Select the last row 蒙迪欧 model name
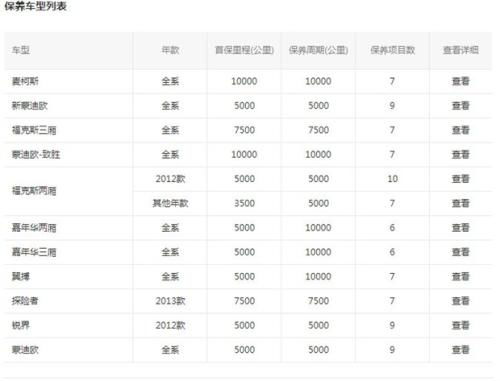Screen dimensions: 500x381 click(x=25, y=350)
